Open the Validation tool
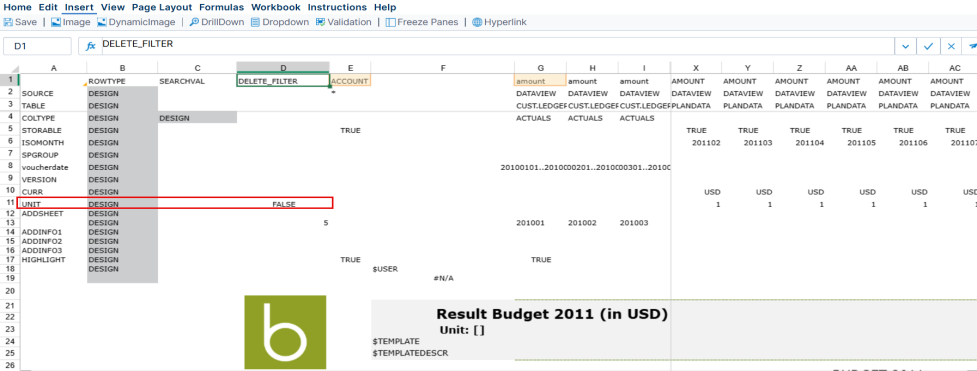The height and width of the screenshot is (371, 977). pos(343,22)
